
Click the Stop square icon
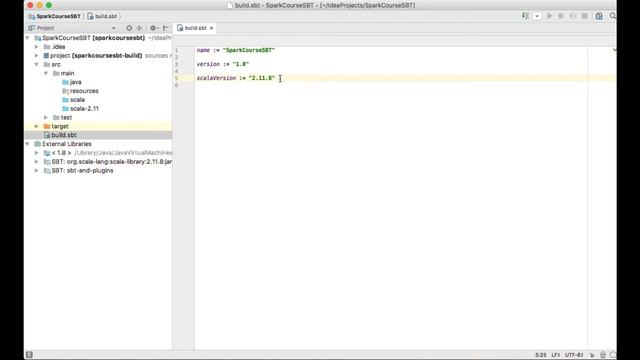click(x=584, y=16)
